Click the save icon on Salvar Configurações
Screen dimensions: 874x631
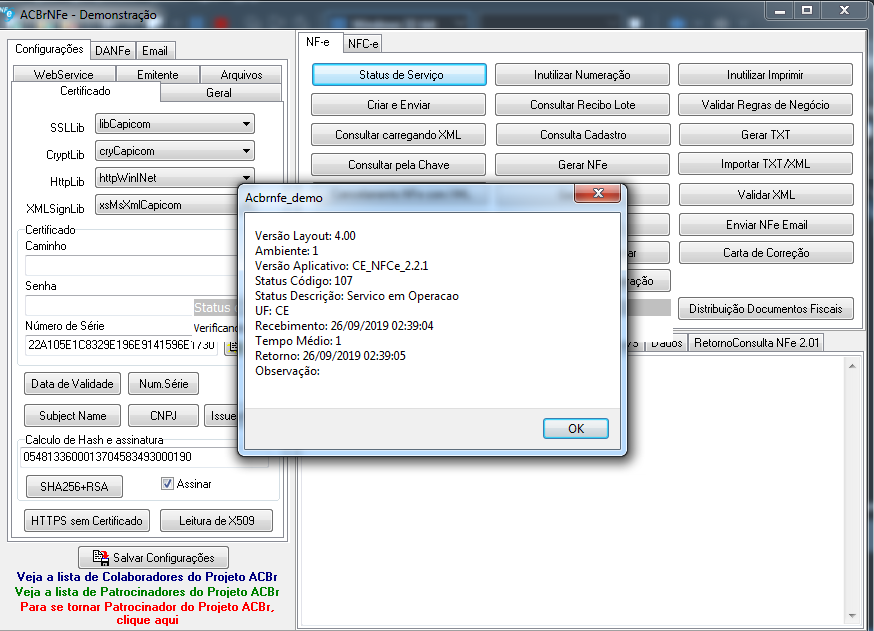click(101, 557)
